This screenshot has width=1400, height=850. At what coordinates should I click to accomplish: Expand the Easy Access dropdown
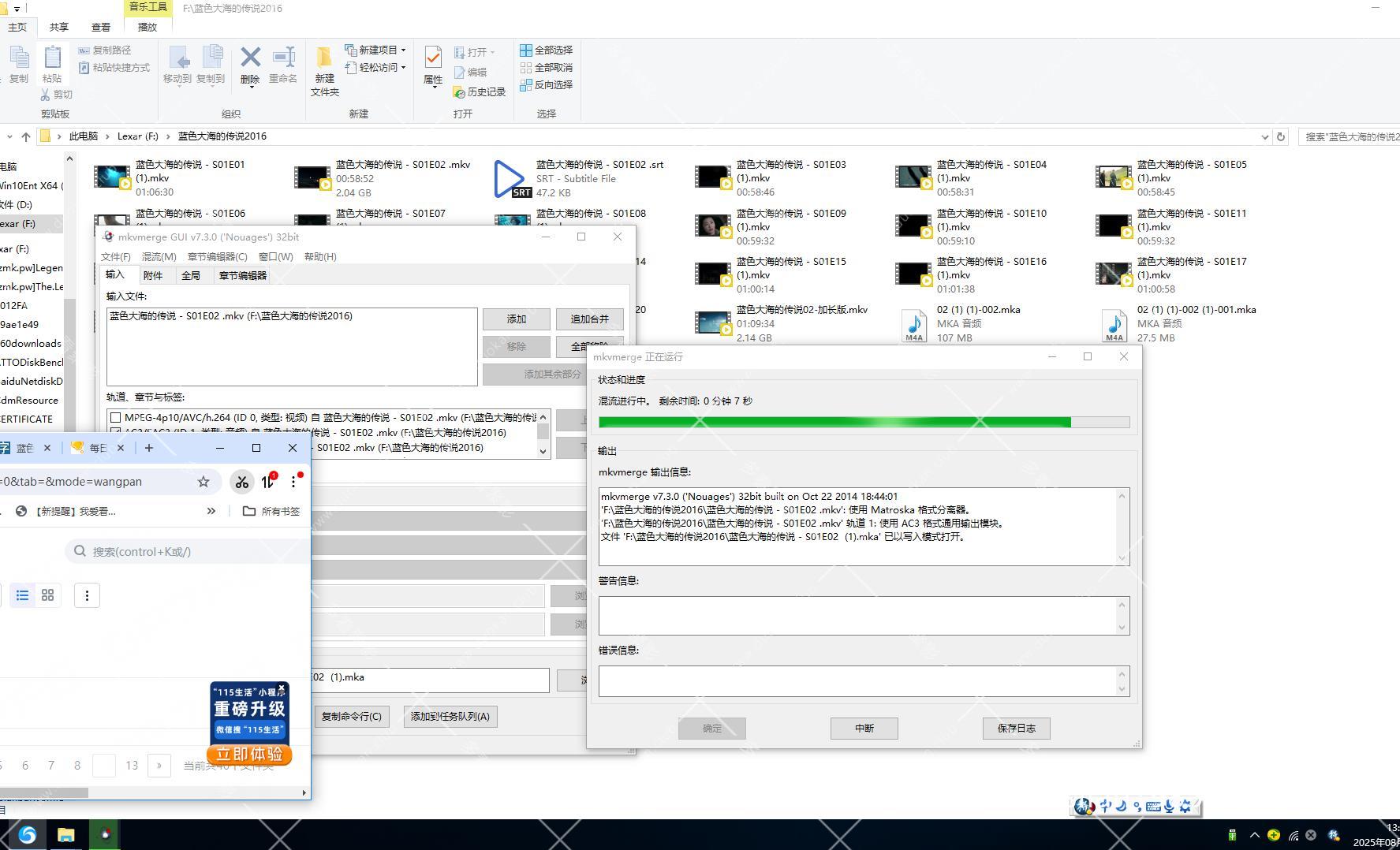coord(403,68)
